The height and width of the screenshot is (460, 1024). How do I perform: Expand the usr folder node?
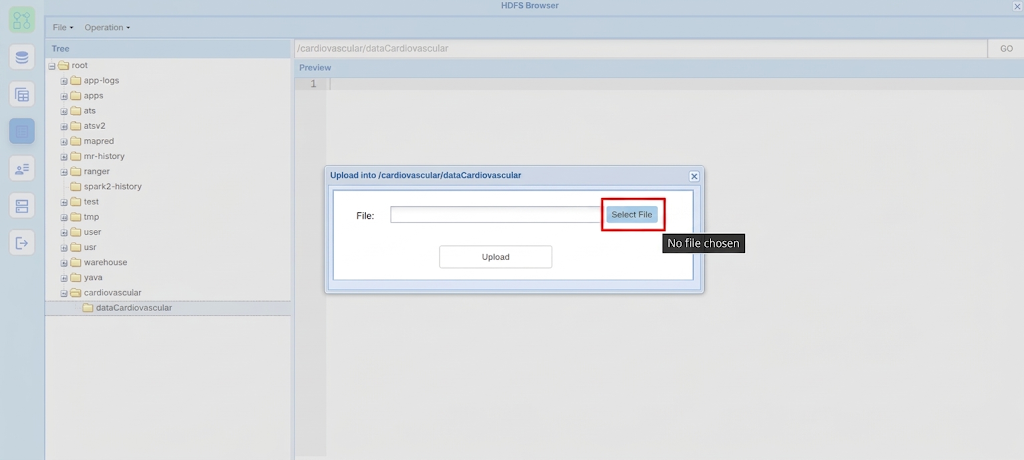(x=64, y=248)
